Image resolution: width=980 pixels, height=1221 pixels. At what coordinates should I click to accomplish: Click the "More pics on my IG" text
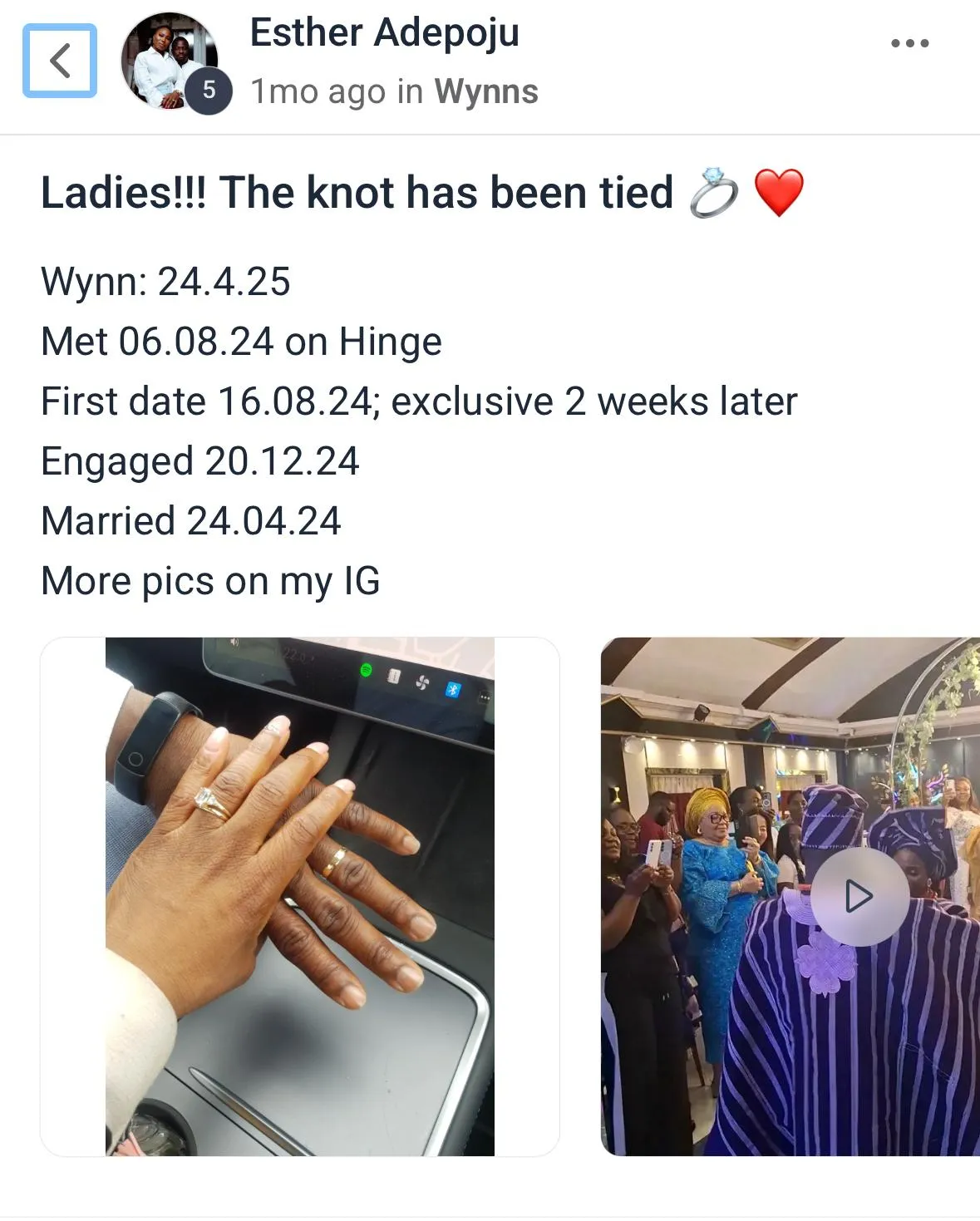pyautogui.click(x=210, y=581)
